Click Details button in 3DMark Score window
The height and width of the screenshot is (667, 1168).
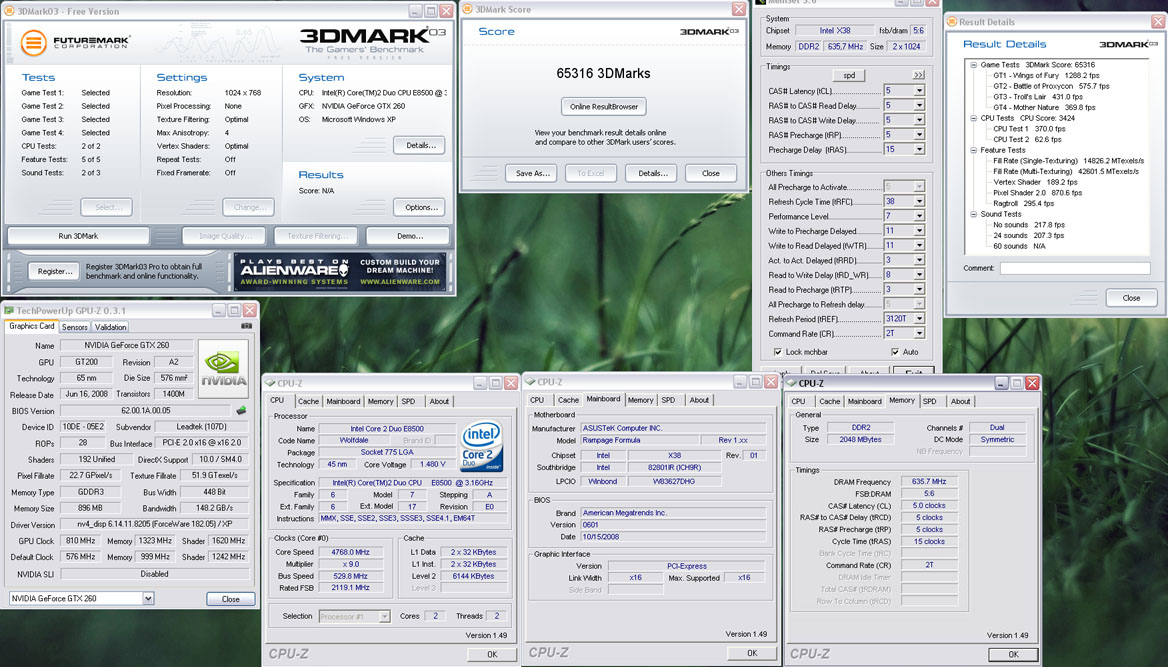652,173
